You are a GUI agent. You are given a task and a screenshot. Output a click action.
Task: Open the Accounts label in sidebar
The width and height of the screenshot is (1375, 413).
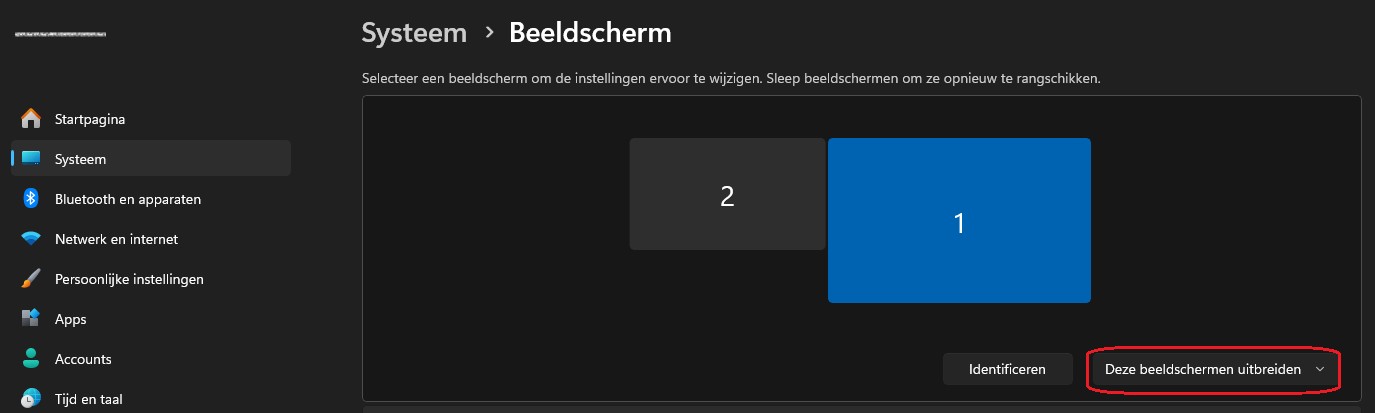(x=83, y=359)
